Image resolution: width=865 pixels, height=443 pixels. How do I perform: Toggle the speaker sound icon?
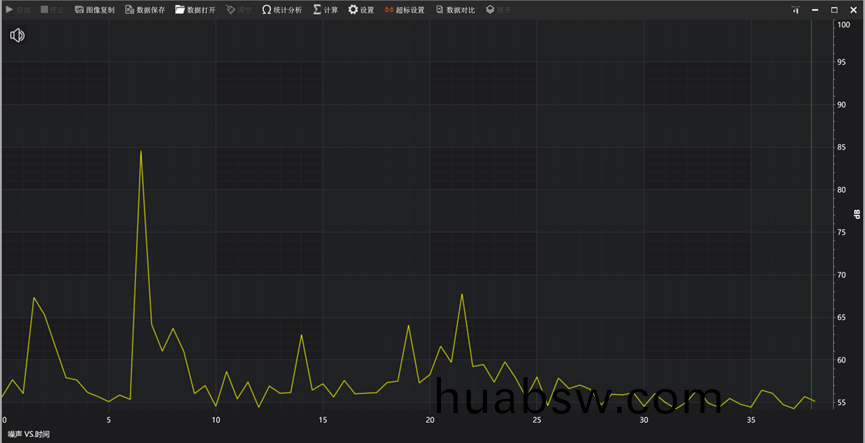tap(17, 36)
